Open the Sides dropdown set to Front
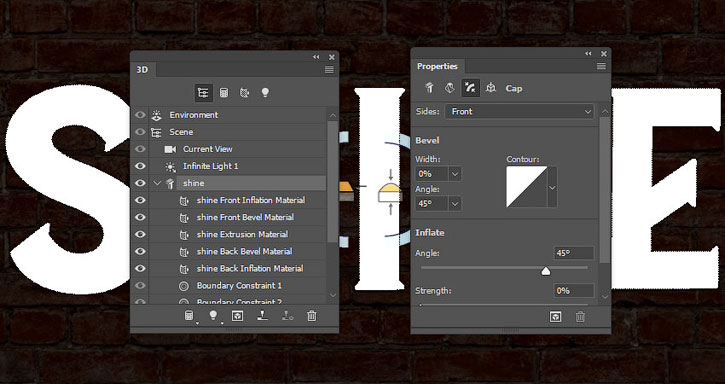 [519, 111]
